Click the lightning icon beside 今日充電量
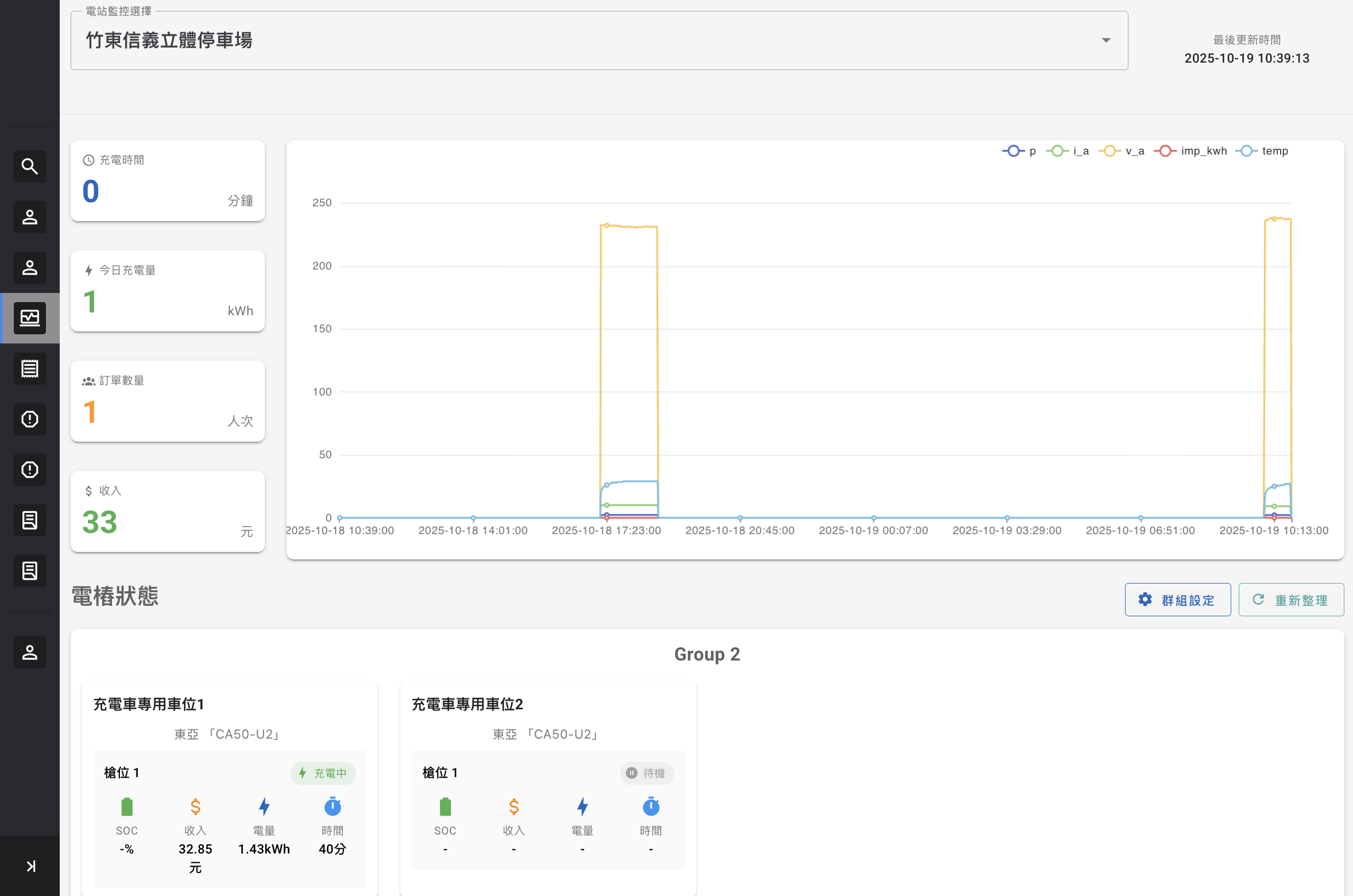 coord(88,271)
